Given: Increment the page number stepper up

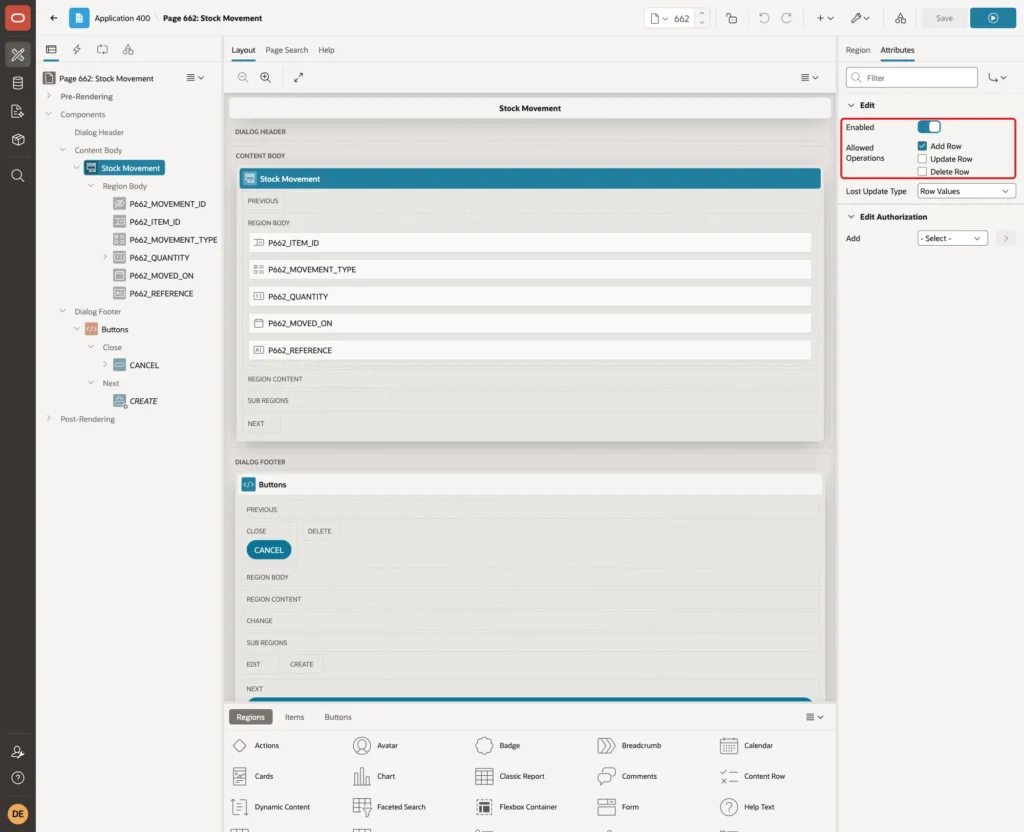Looking at the screenshot, I should [x=702, y=13].
